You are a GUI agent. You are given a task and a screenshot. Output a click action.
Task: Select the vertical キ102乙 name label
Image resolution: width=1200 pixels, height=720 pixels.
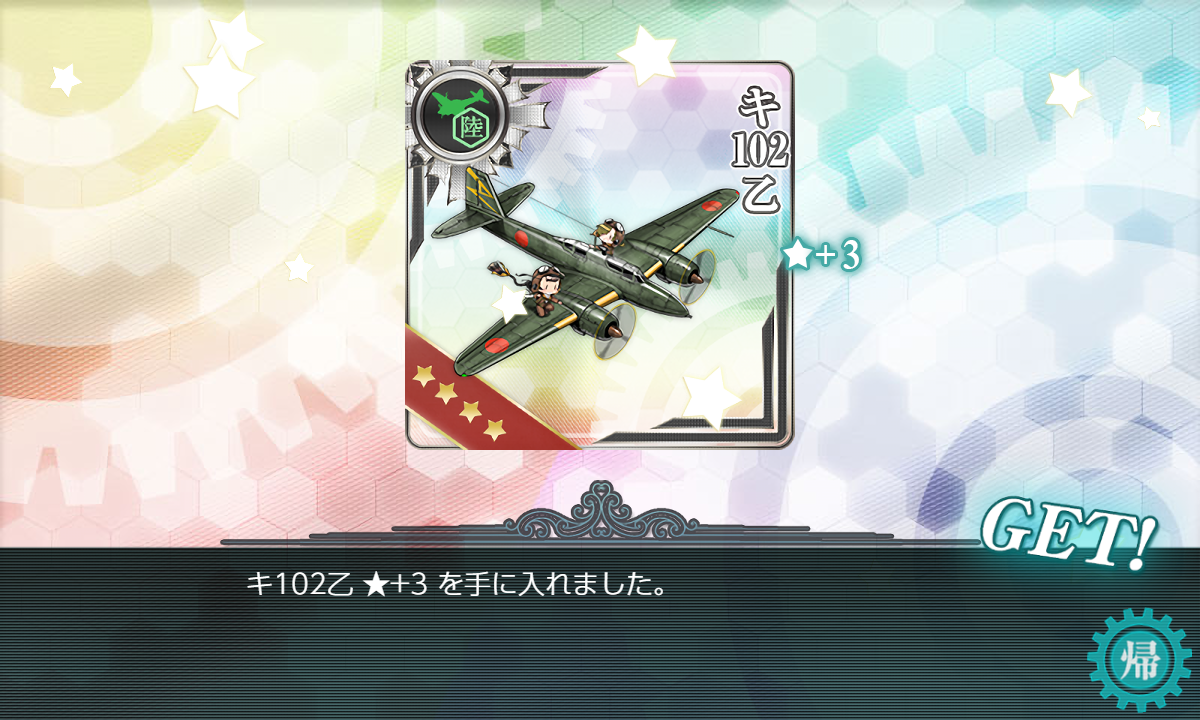[763, 145]
